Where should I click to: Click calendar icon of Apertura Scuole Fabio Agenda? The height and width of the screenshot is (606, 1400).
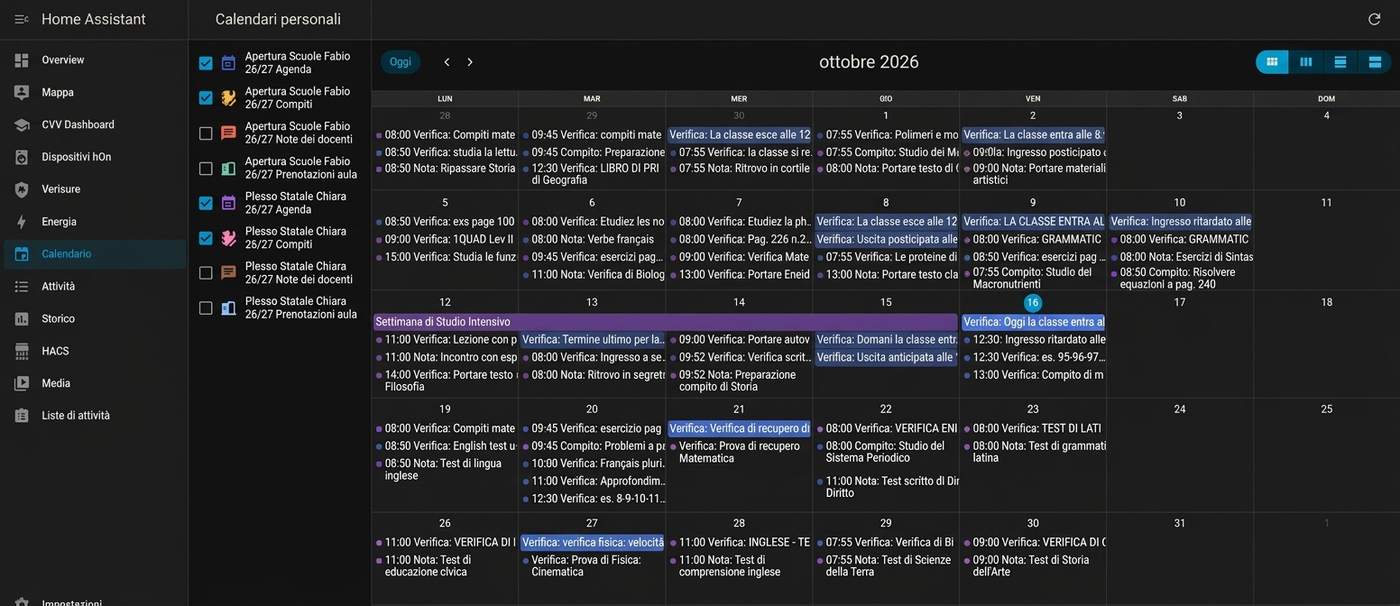pos(228,63)
